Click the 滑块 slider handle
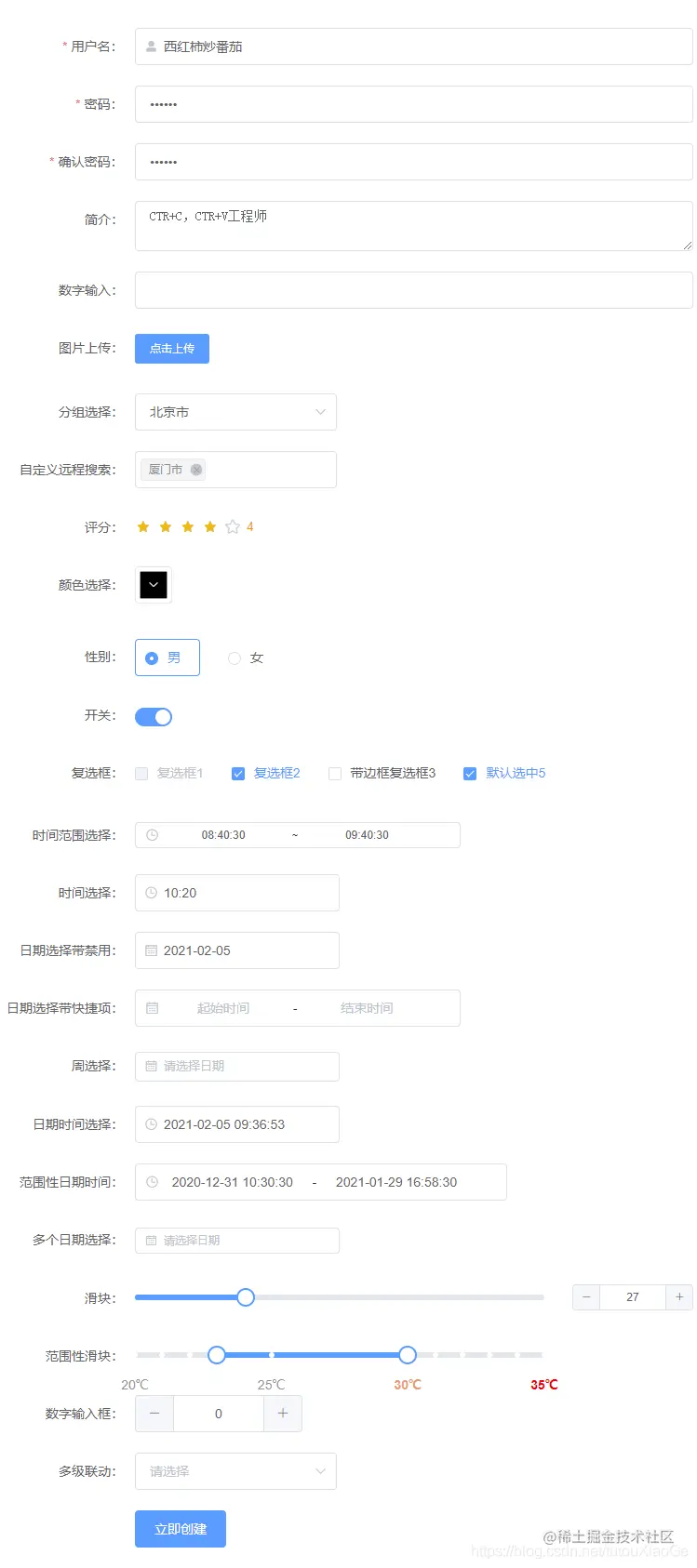The width and height of the screenshot is (697, 1568). [x=246, y=1297]
